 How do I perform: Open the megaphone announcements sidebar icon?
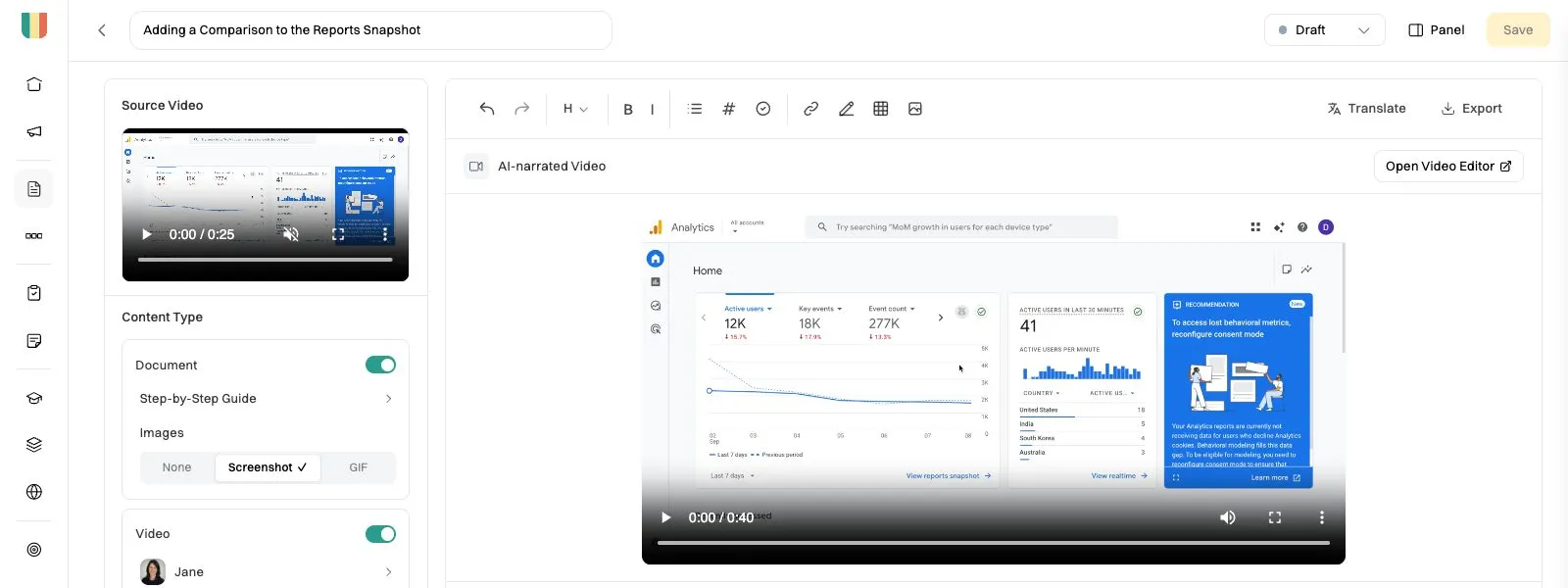click(x=34, y=131)
